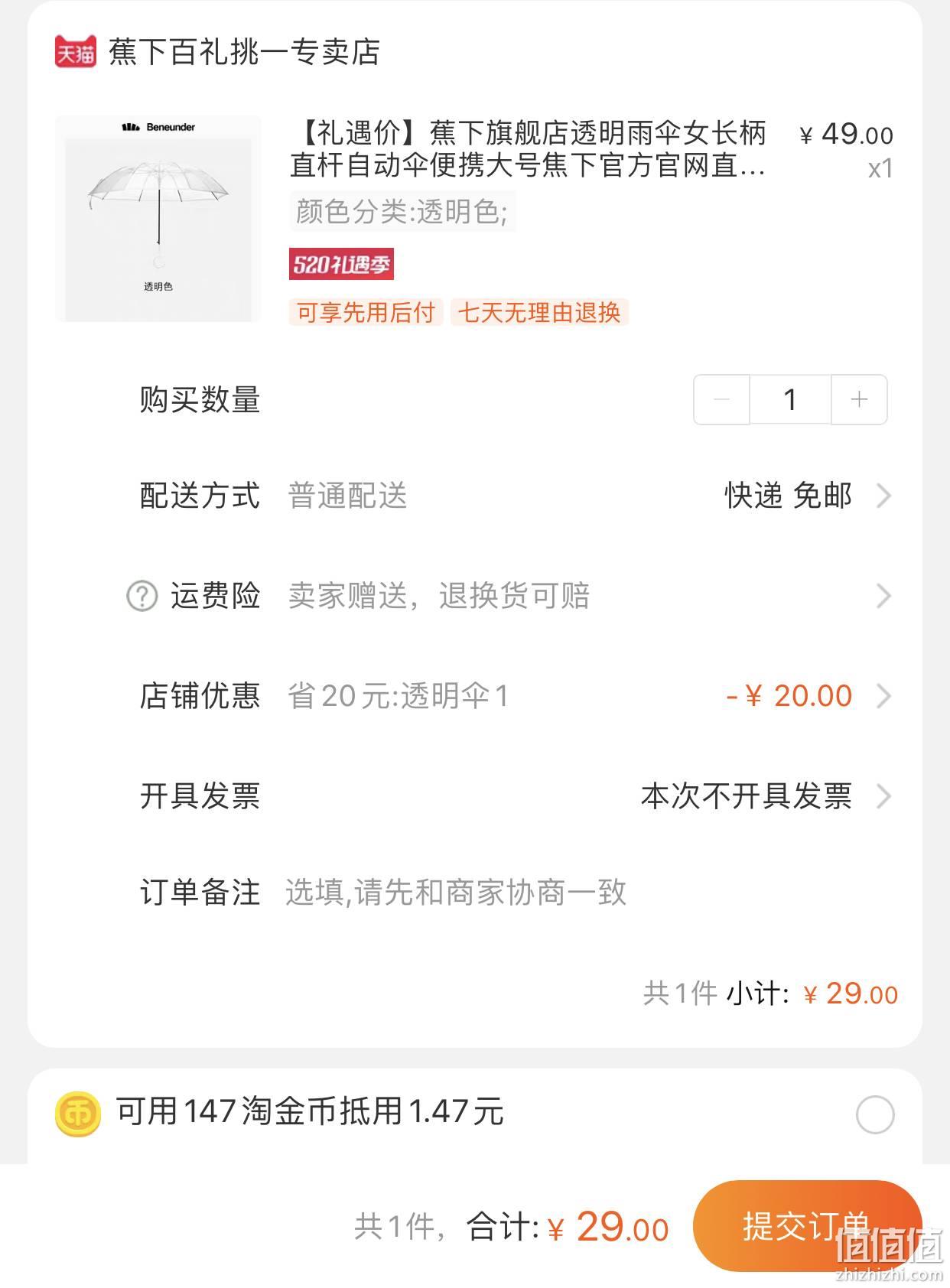Click the gold 淘金币 coin icon
The image size is (950, 1288).
coord(78,1114)
